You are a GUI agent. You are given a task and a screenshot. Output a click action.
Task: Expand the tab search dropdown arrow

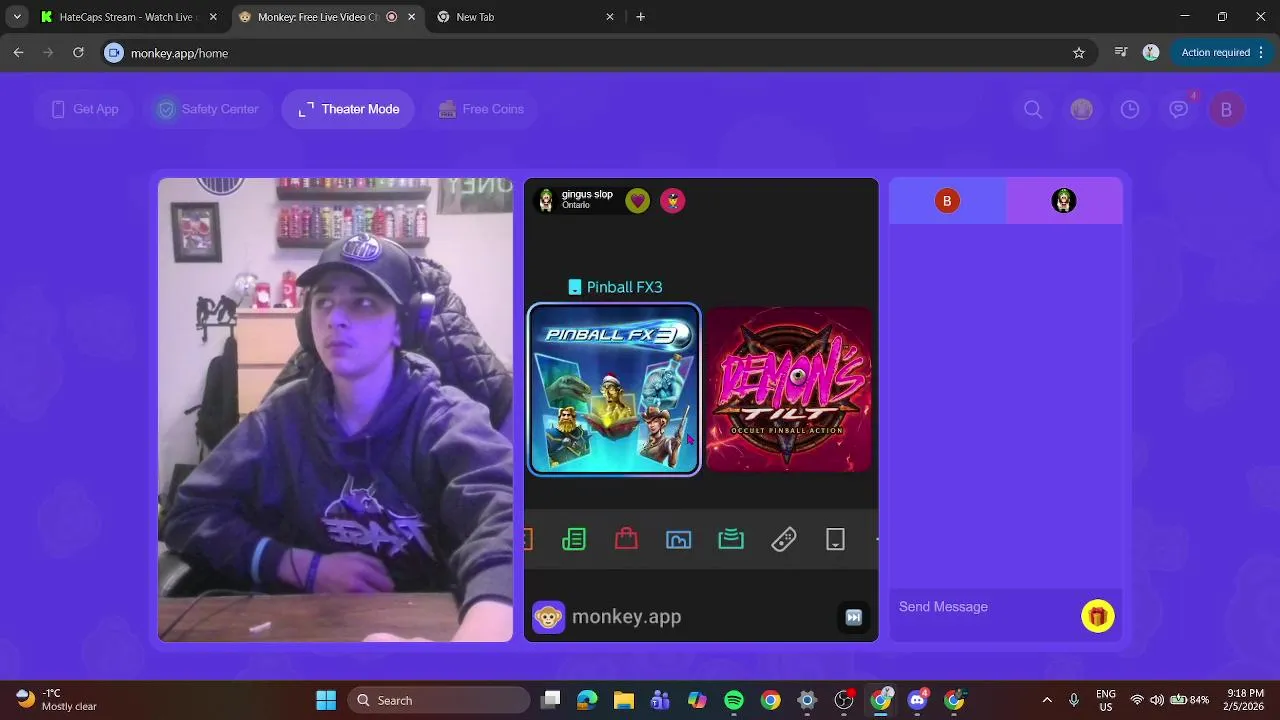pyautogui.click(x=17, y=17)
